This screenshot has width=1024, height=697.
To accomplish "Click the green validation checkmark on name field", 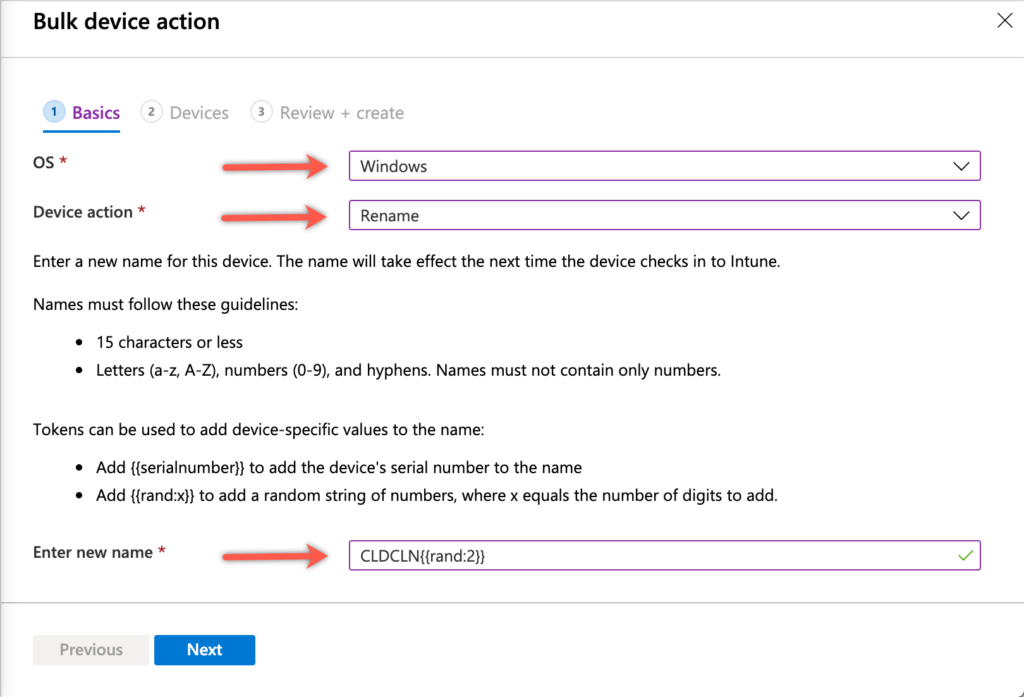I will (967, 555).
